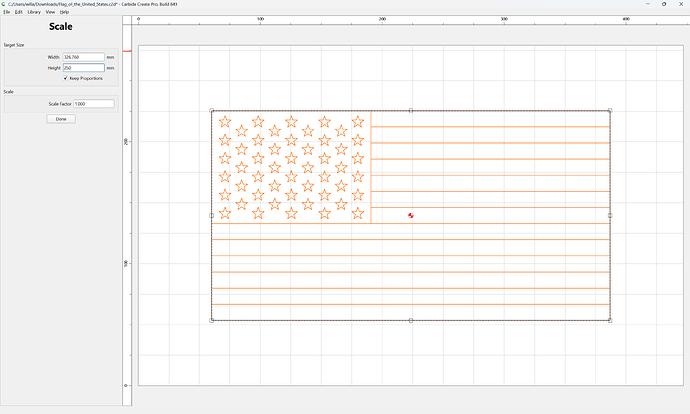The height and width of the screenshot is (414, 690).
Task: Open the File menu
Action: pyautogui.click(x=7, y=12)
